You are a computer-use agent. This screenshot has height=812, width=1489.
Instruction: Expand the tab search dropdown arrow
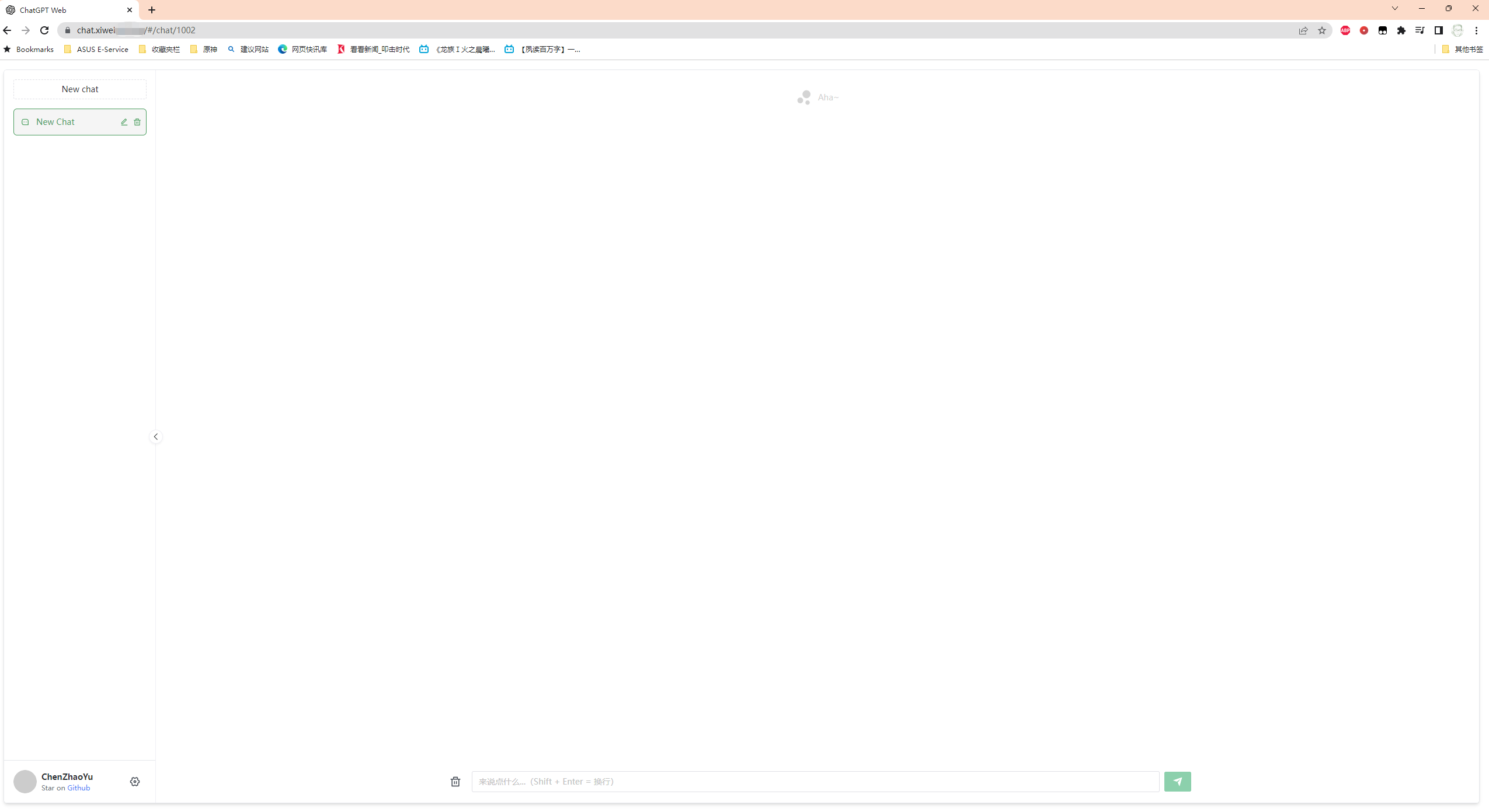click(x=1395, y=9)
